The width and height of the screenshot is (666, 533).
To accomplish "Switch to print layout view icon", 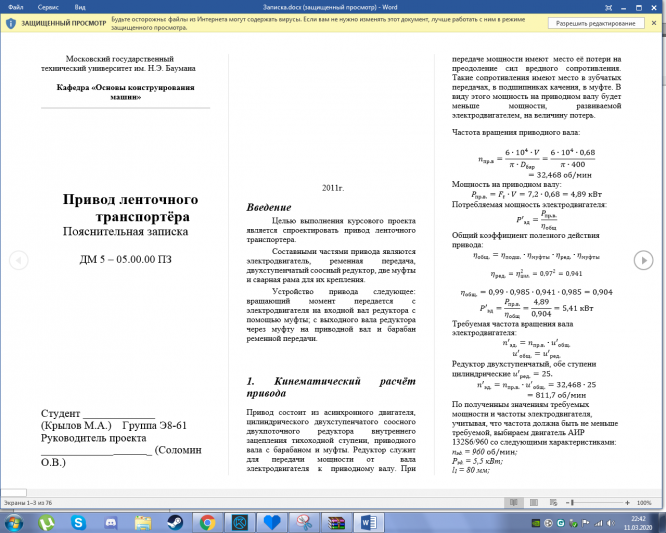I will click(x=534, y=502).
